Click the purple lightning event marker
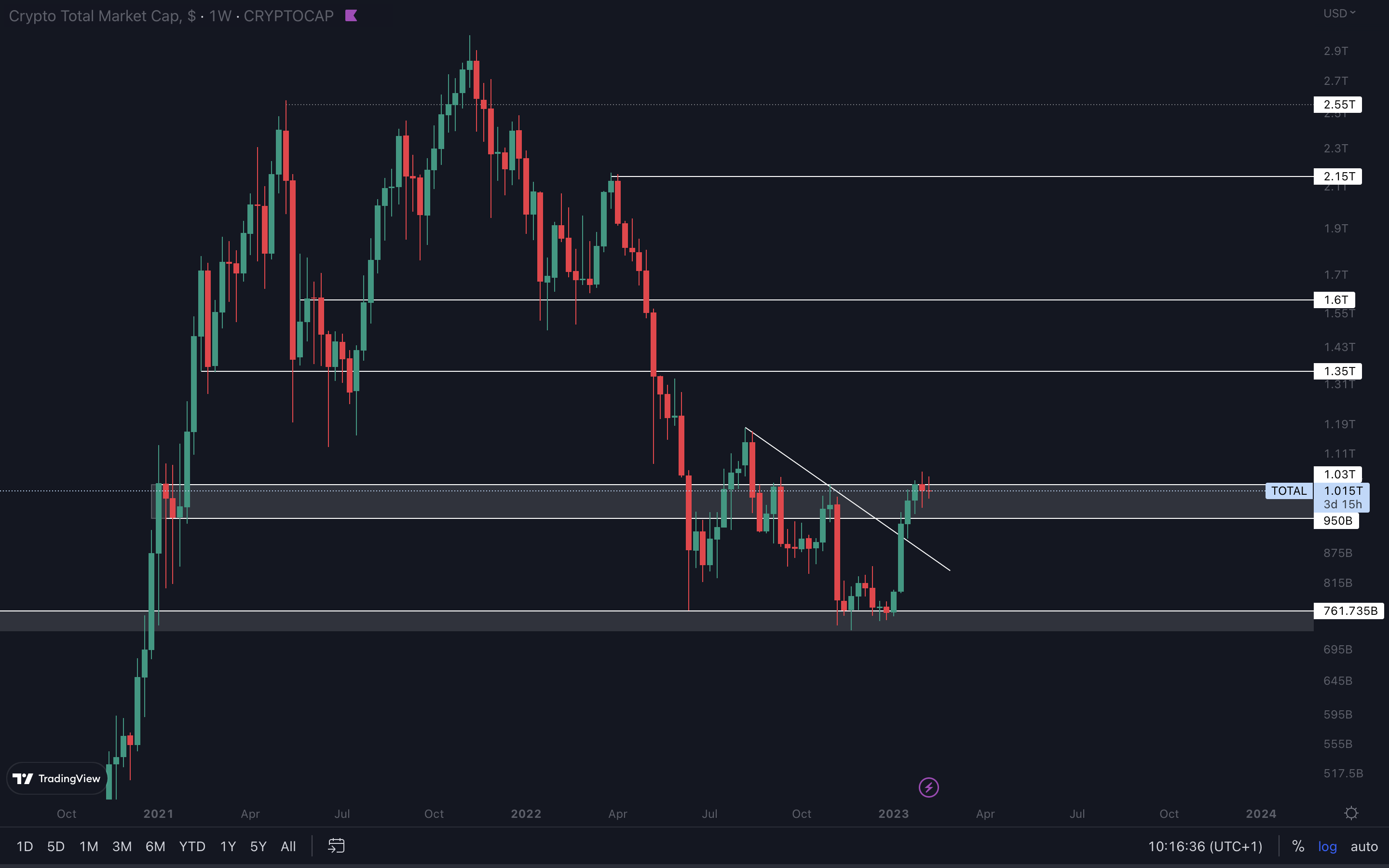 [x=928, y=787]
